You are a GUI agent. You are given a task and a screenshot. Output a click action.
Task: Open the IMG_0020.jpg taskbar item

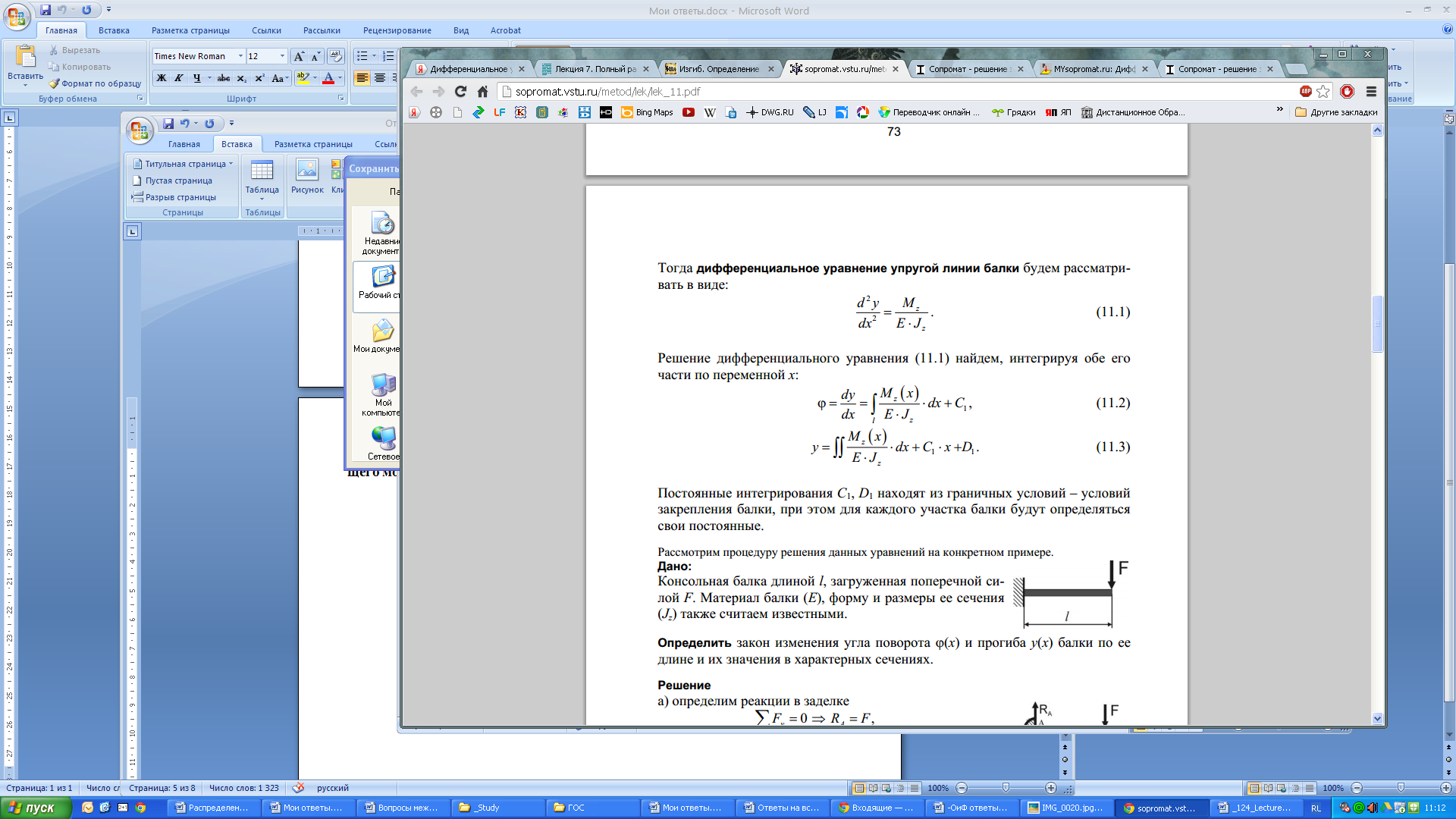coord(1067,808)
